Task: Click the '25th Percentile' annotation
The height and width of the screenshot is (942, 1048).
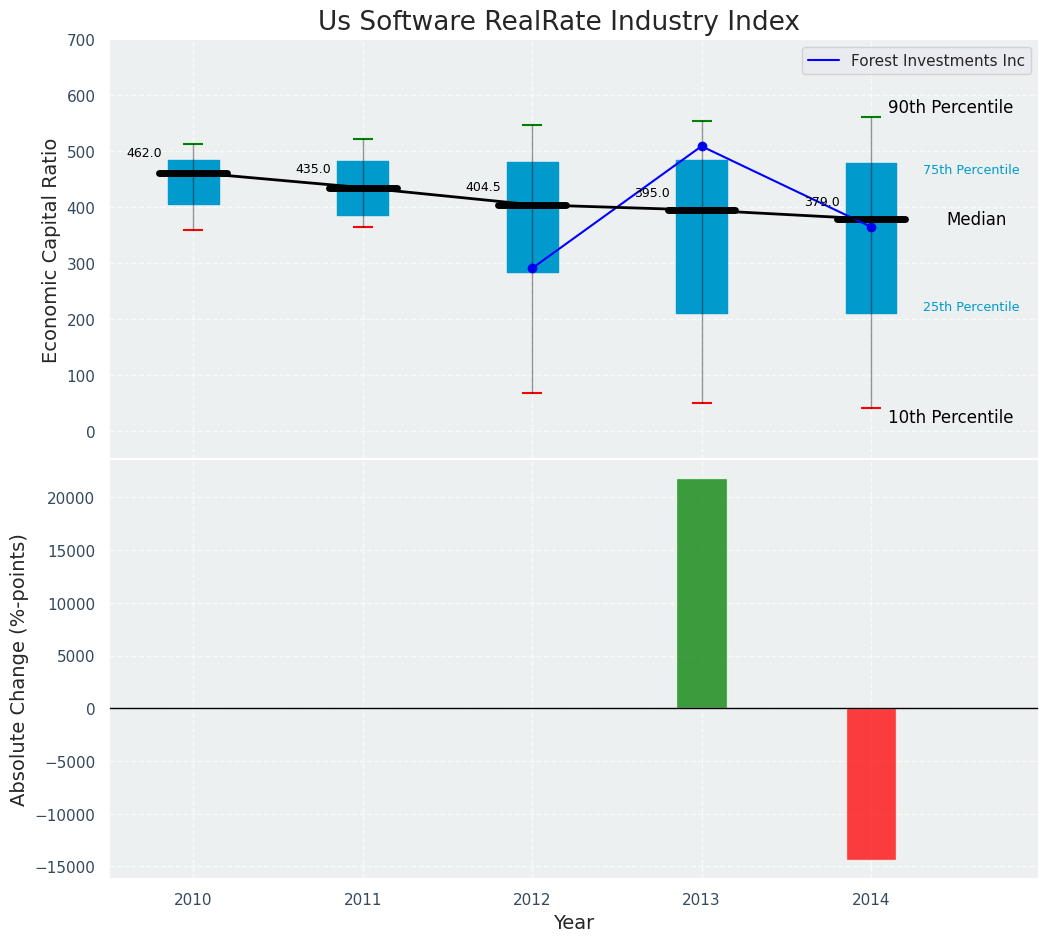Action: [x=971, y=307]
